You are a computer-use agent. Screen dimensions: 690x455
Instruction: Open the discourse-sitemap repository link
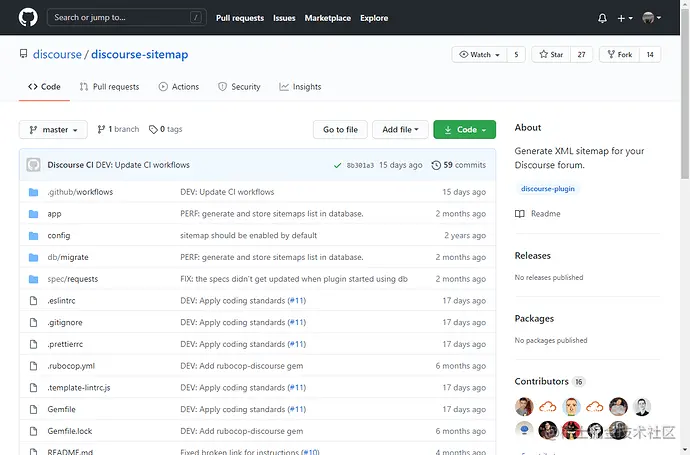[139, 54]
